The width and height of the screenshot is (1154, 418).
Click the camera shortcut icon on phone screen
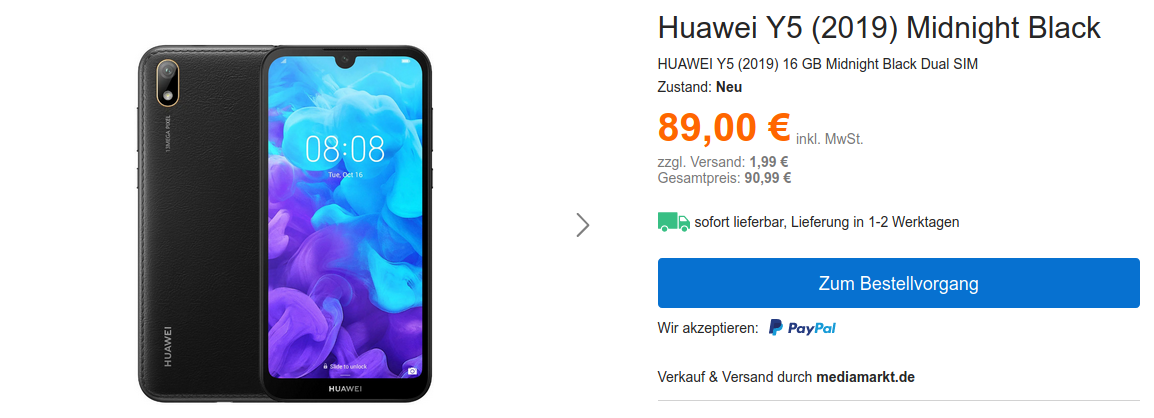(412, 371)
